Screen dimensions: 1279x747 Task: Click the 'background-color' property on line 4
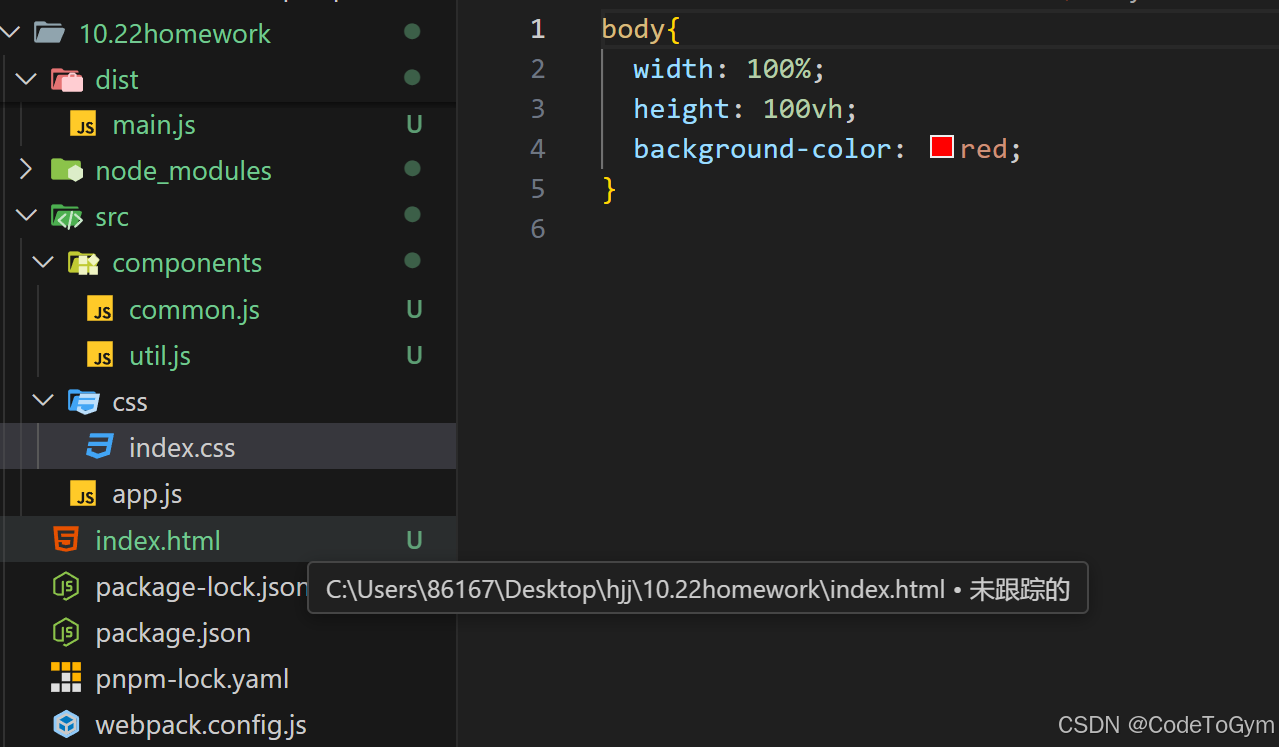pyautogui.click(x=762, y=149)
